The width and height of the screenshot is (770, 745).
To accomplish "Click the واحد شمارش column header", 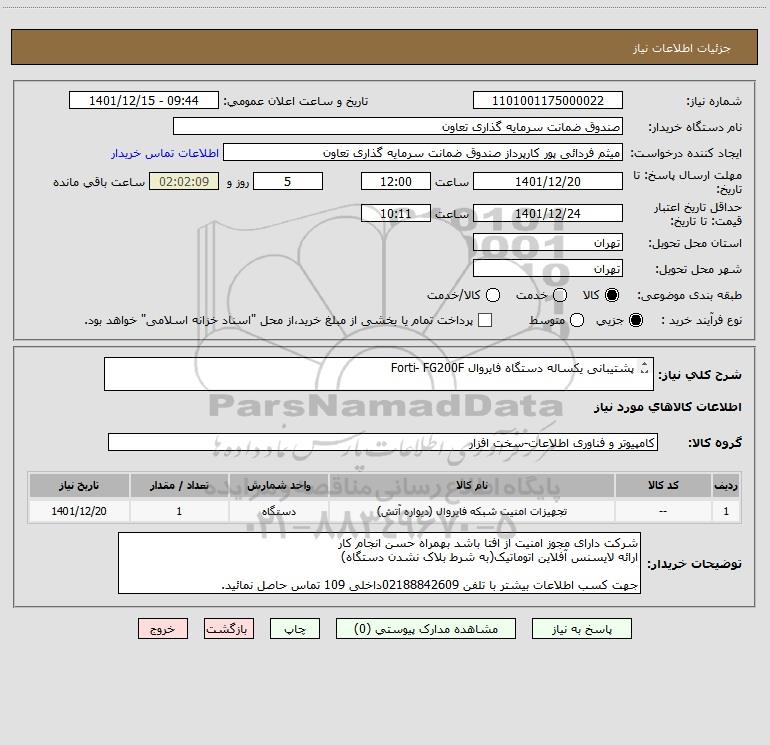I will coord(279,485).
